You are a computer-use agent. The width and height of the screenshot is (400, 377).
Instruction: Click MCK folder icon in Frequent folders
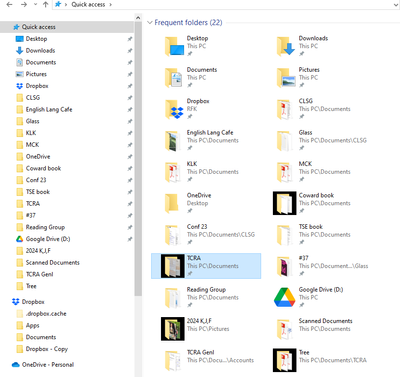[x=284, y=172]
